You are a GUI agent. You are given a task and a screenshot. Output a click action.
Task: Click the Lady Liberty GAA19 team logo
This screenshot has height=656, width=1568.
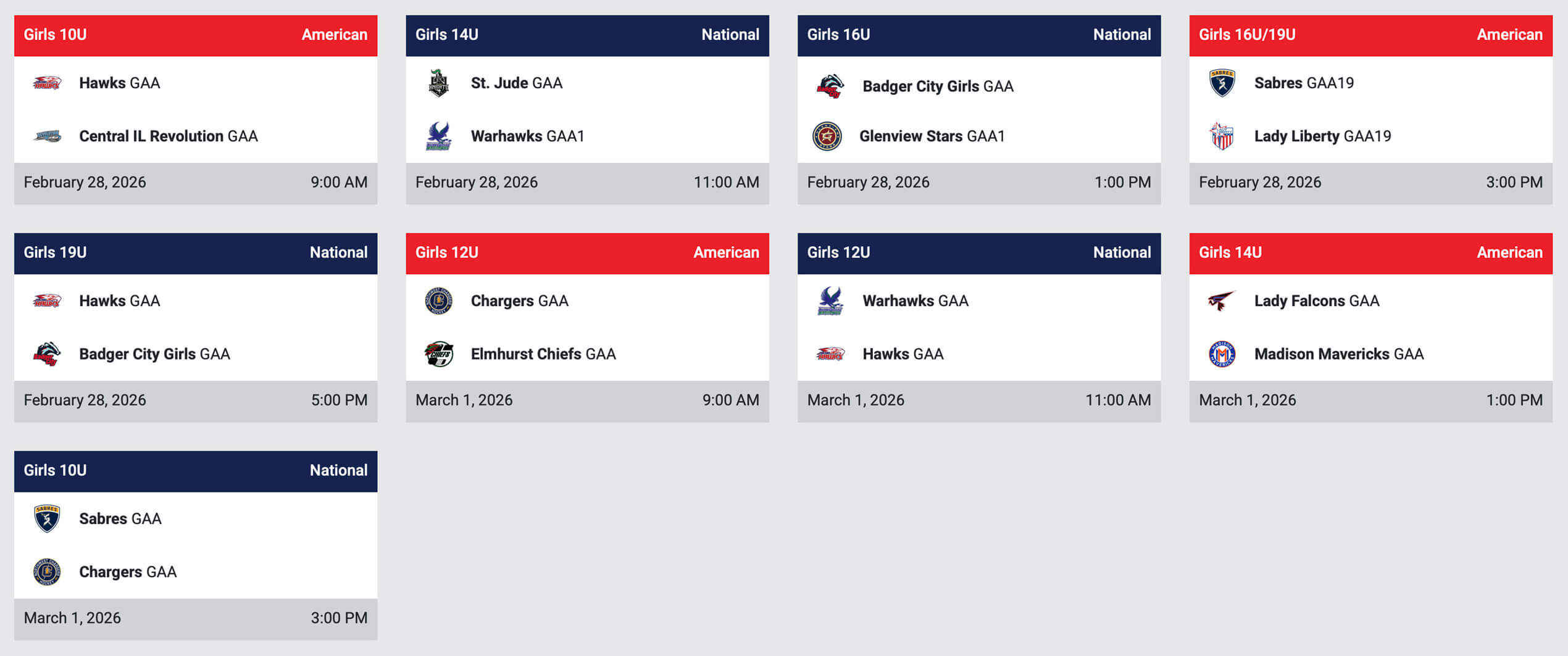click(x=1222, y=136)
